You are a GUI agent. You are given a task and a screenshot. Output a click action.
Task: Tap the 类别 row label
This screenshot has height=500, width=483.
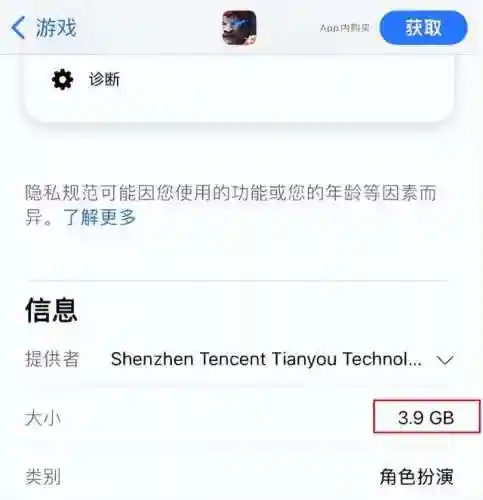tap(43, 477)
